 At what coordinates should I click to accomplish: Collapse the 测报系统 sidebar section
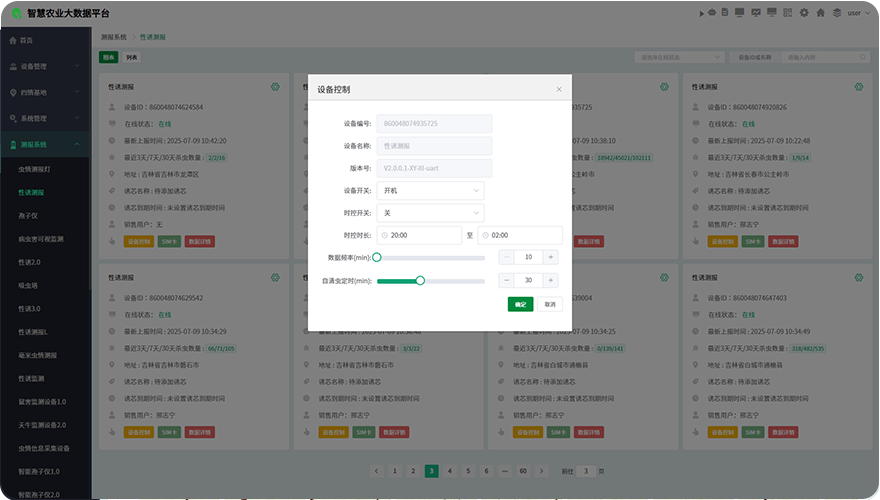point(45,145)
